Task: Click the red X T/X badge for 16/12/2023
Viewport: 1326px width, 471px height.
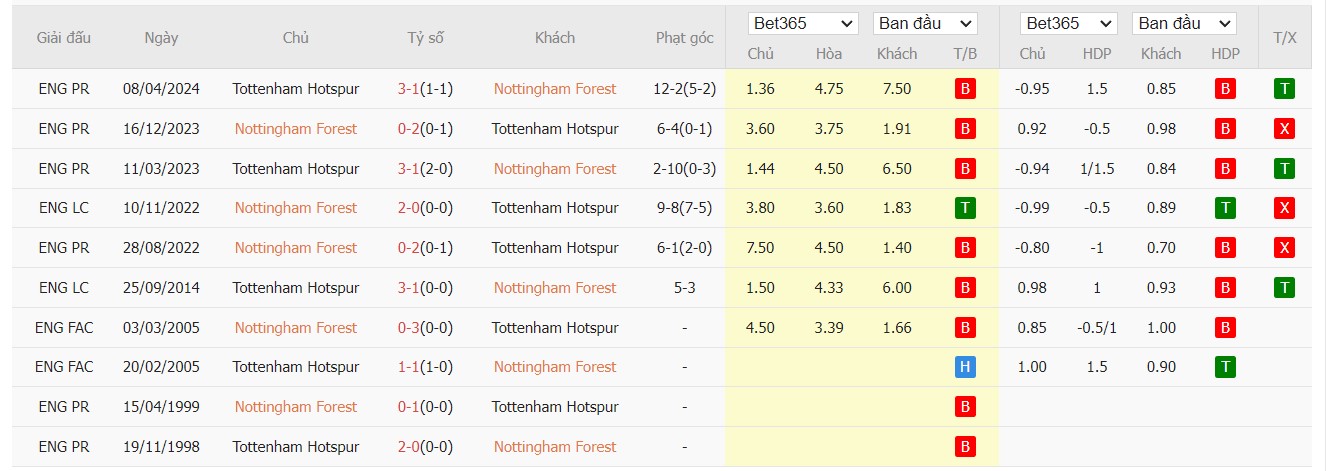Action: coord(1285,128)
